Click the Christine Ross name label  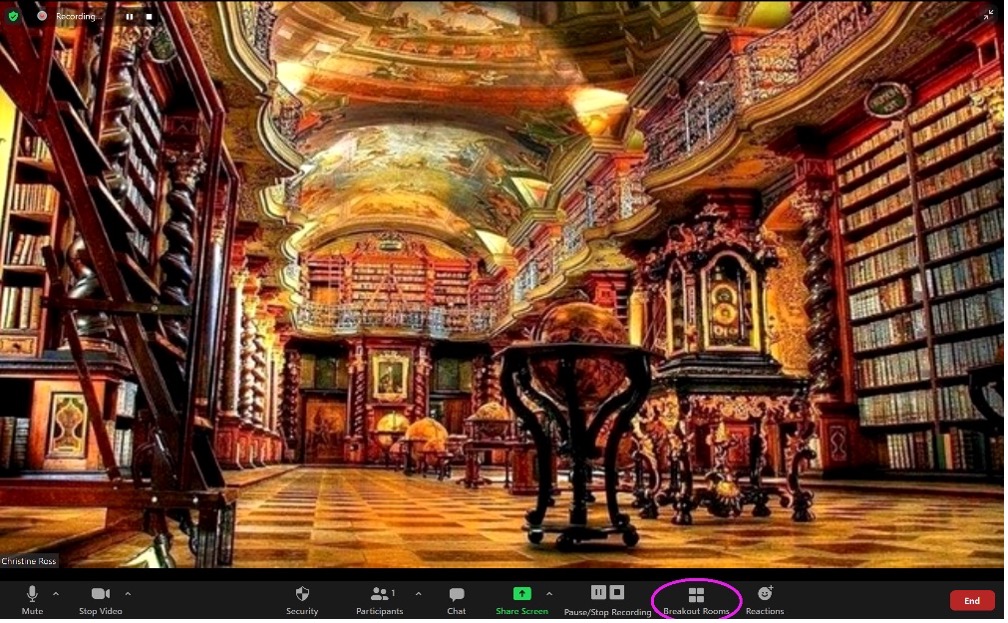(x=29, y=561)
